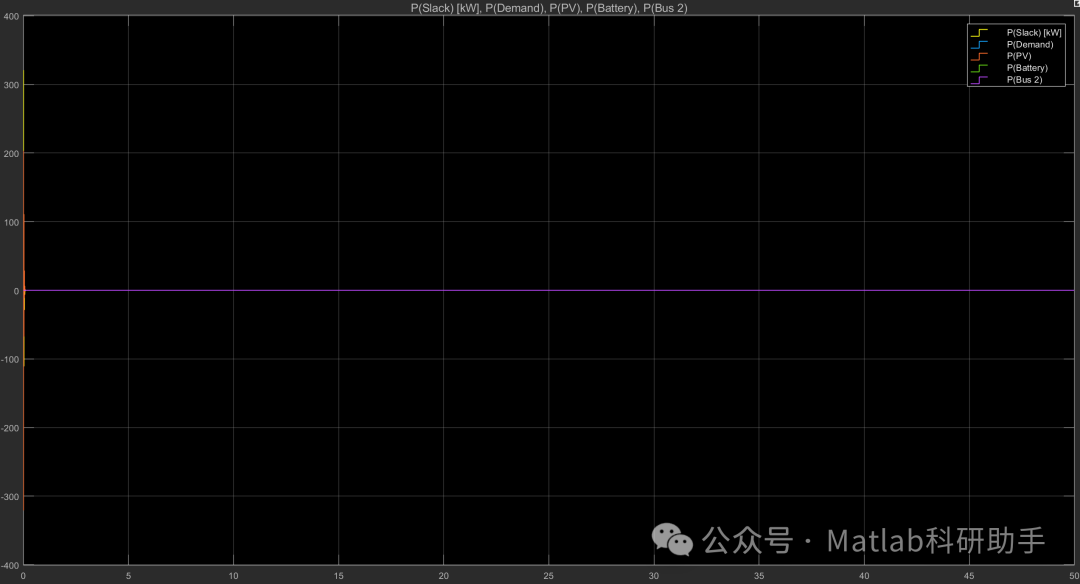Click the 10 label on the time axis

(233, 576)
